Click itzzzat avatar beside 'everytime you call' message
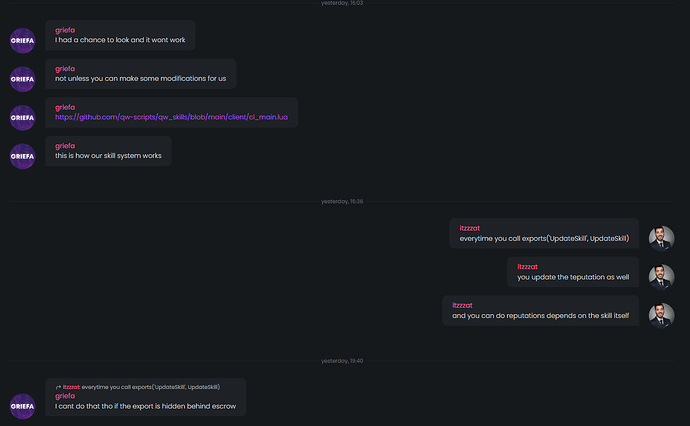This screenshot has height=426, width=690. pyautogui.click(x=661, y=238)
